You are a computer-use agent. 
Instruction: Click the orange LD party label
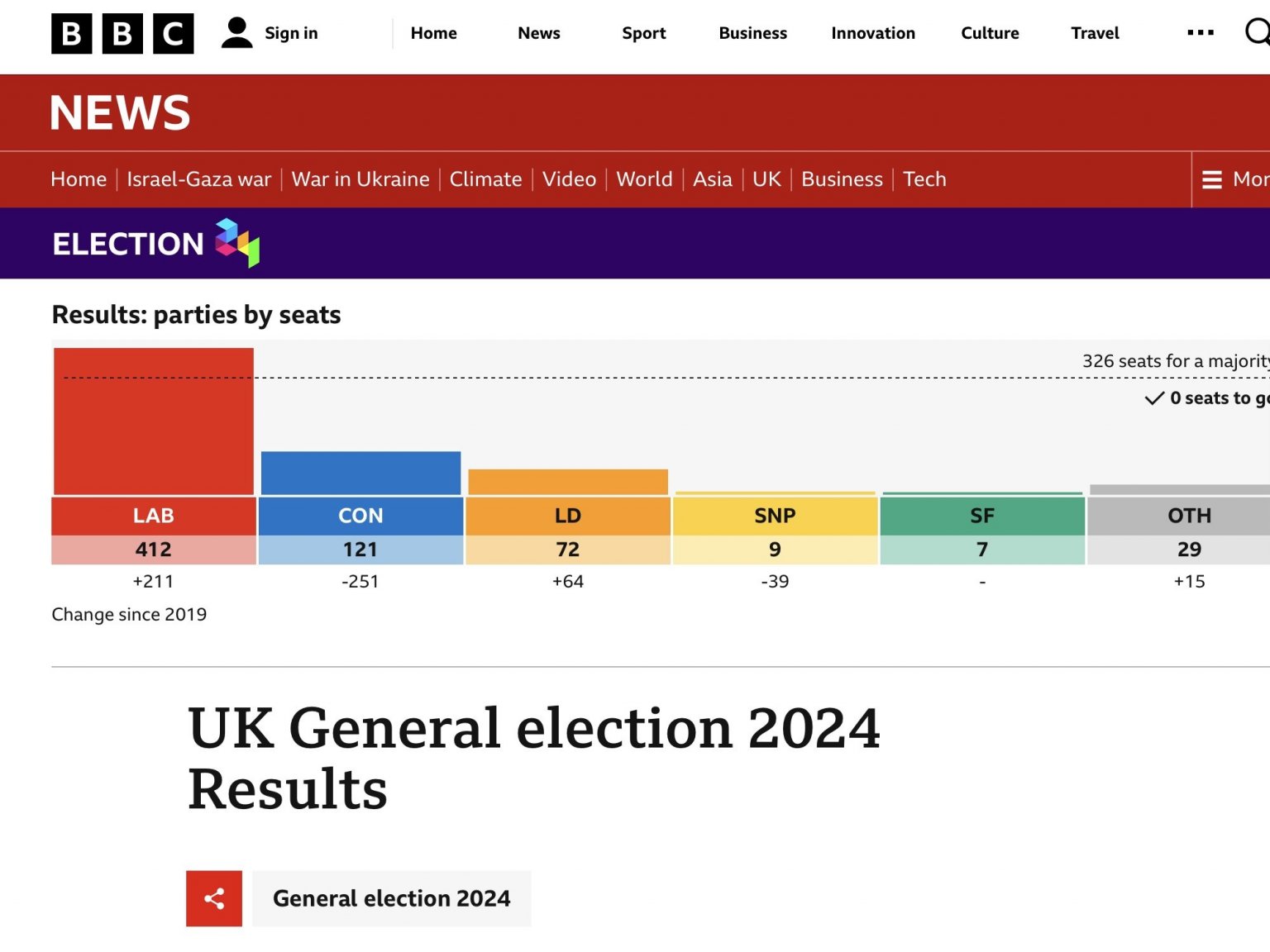(568, 516)
